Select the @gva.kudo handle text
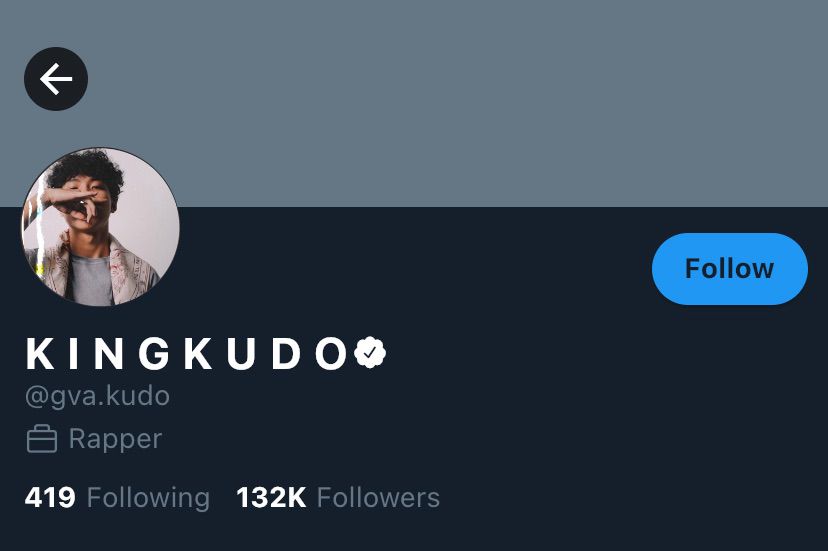The image size is (828, 551). (x=97, y=396)
